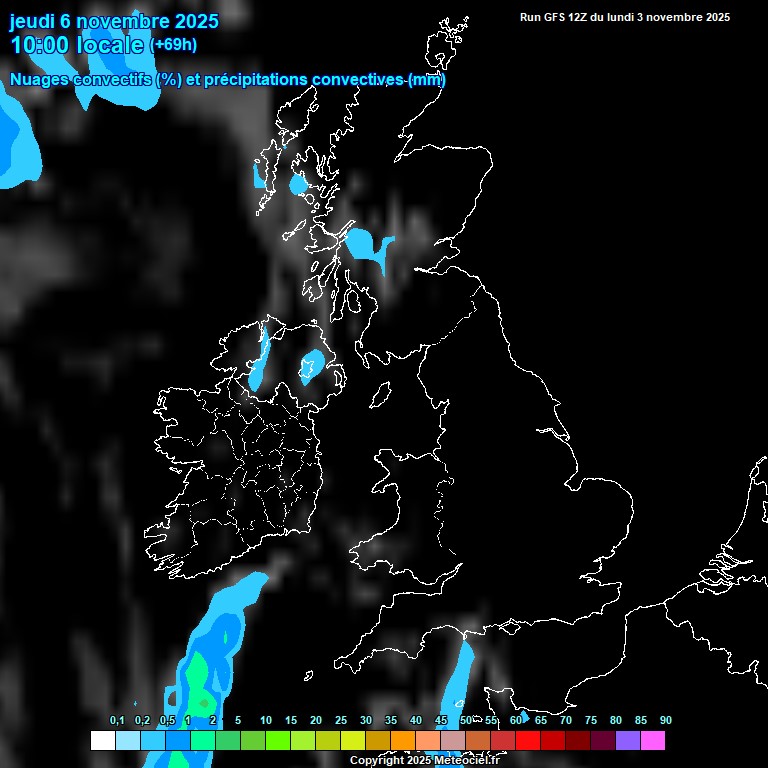Click the date title 'jeudi 6 novembre 2025'
Screen dimensions: 768x768
point(114,21)
